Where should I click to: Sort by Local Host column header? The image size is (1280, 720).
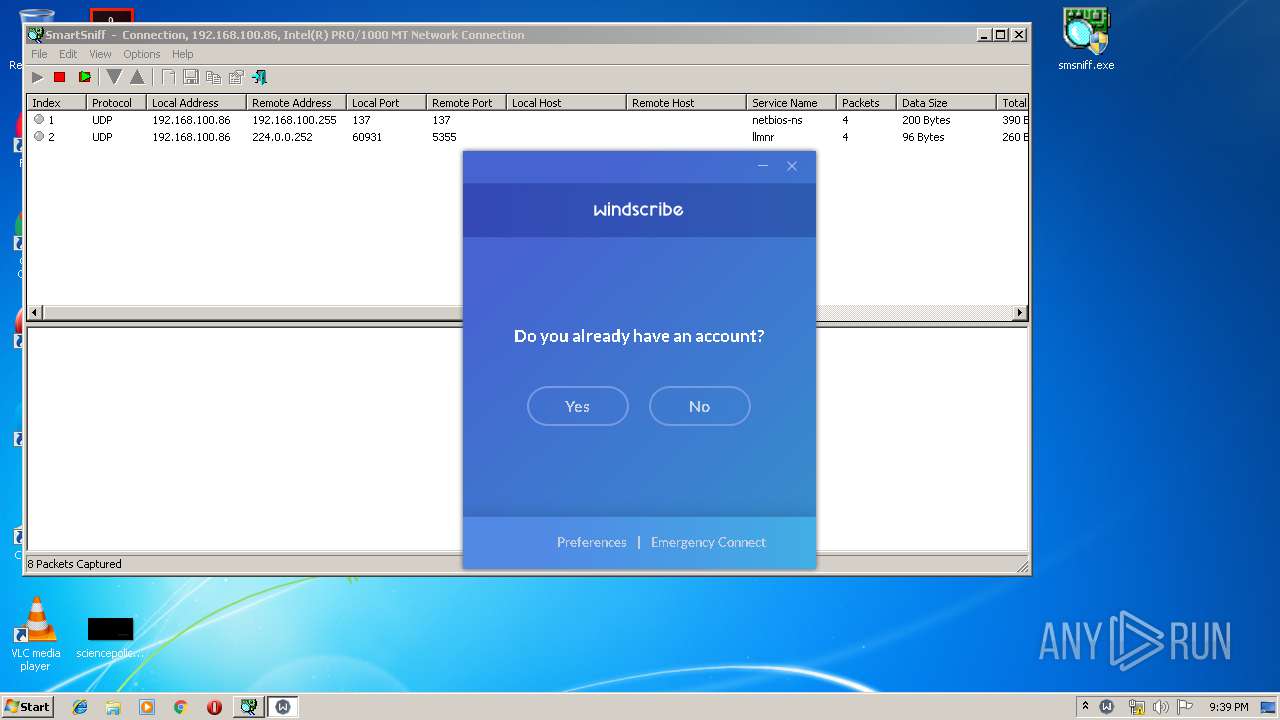pyautogui.click(x=566, y=103)
